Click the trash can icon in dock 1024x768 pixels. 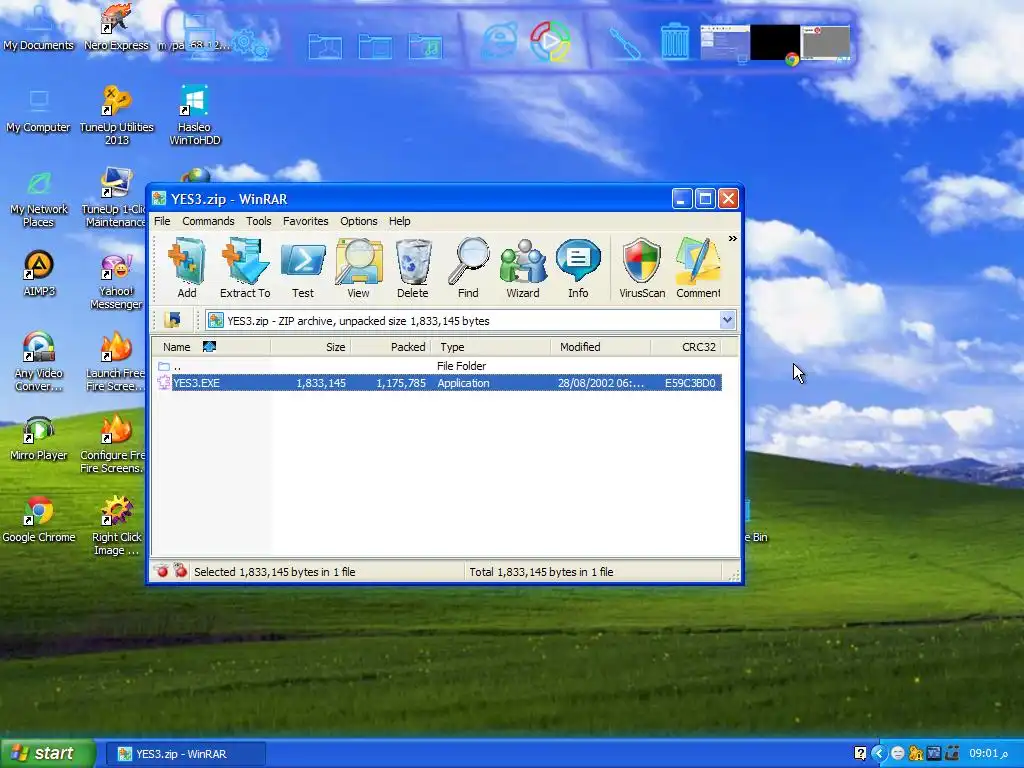675,42
